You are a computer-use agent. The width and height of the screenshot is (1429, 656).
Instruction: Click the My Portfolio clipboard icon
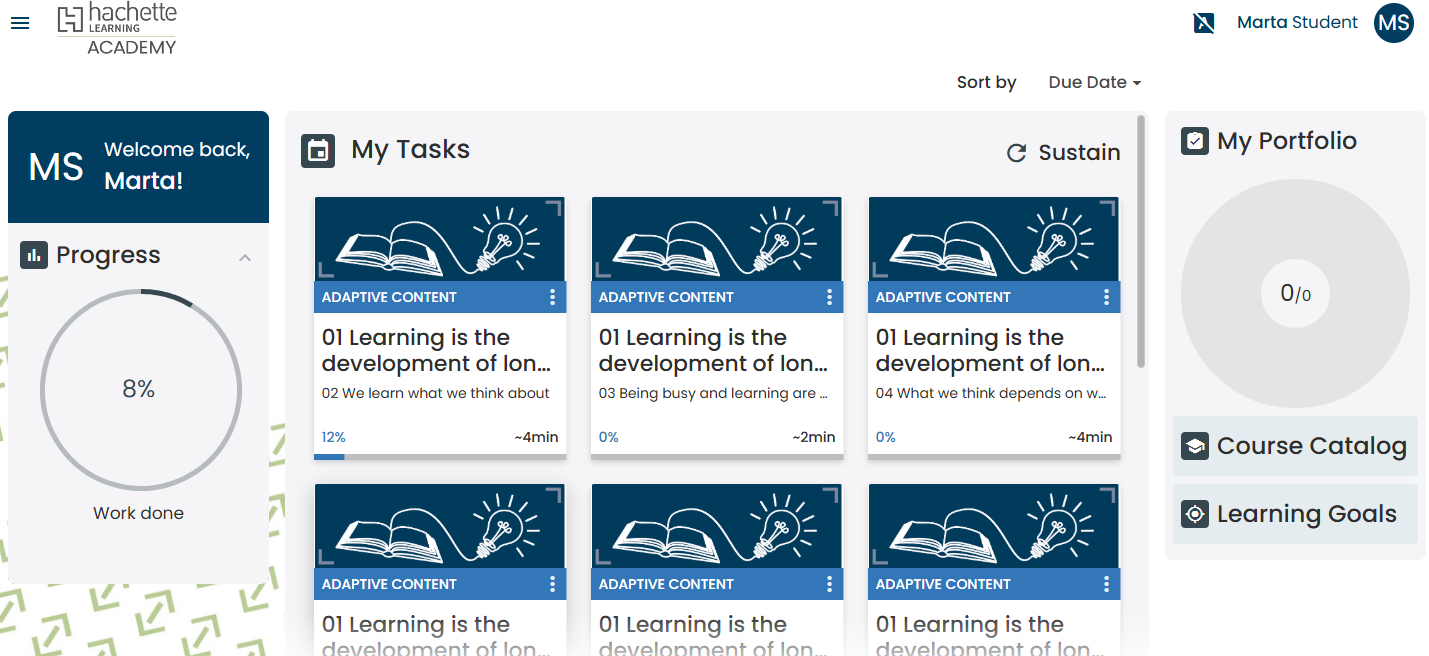1194,141
